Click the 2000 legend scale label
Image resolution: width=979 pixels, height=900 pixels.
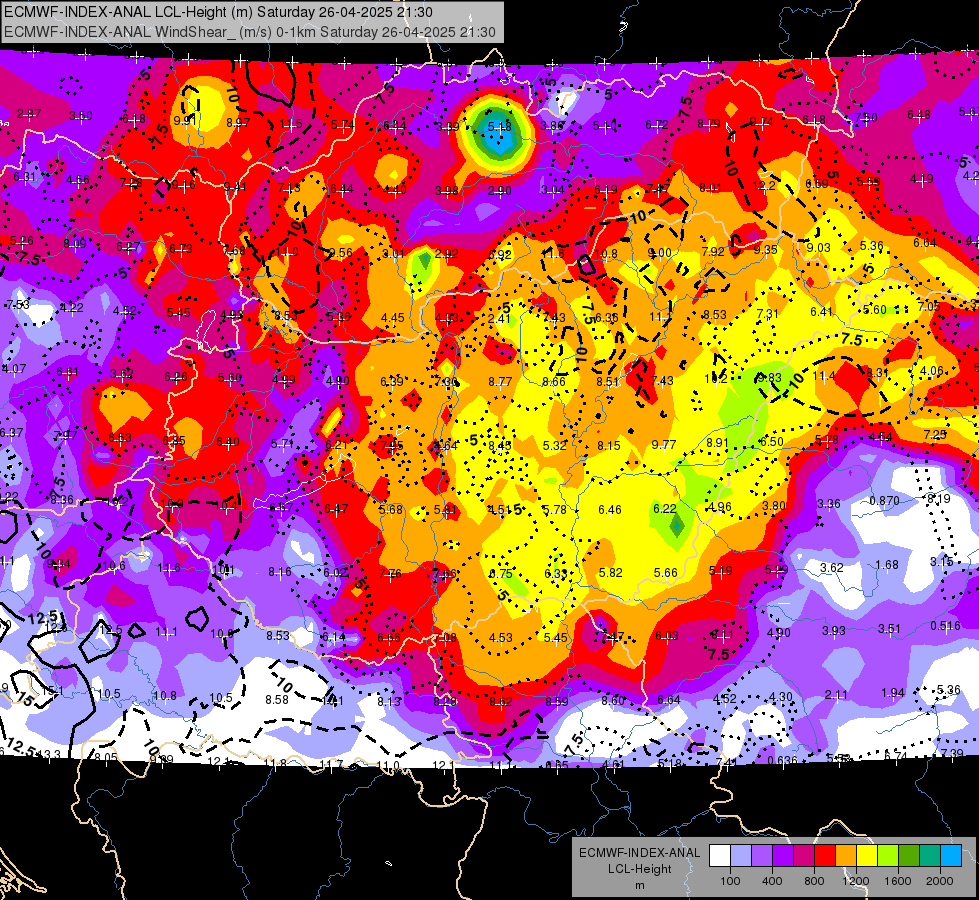click(940, 881)
